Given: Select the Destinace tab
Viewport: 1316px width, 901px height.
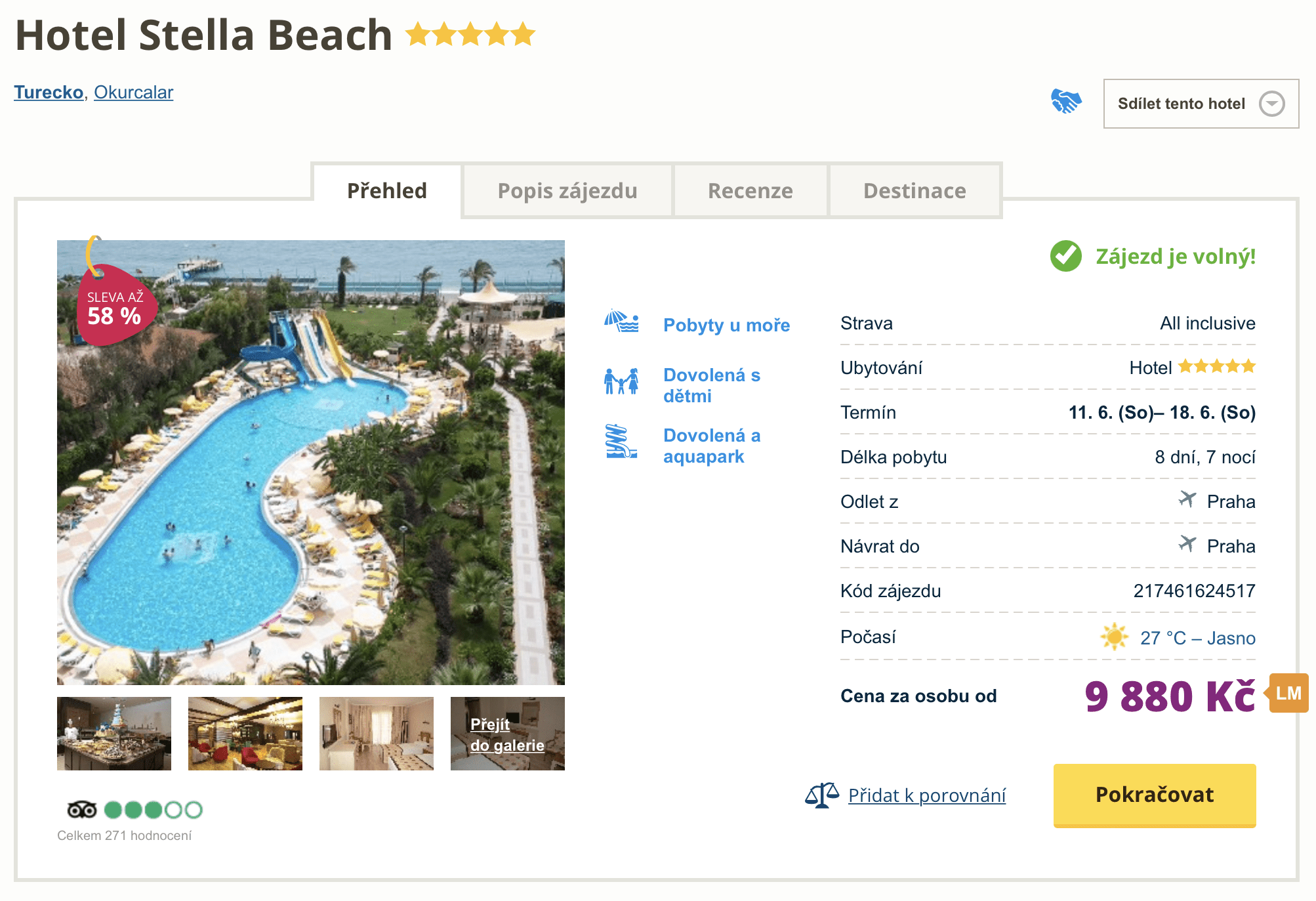Looking at the screenshot, I should (x=915, y=191).
